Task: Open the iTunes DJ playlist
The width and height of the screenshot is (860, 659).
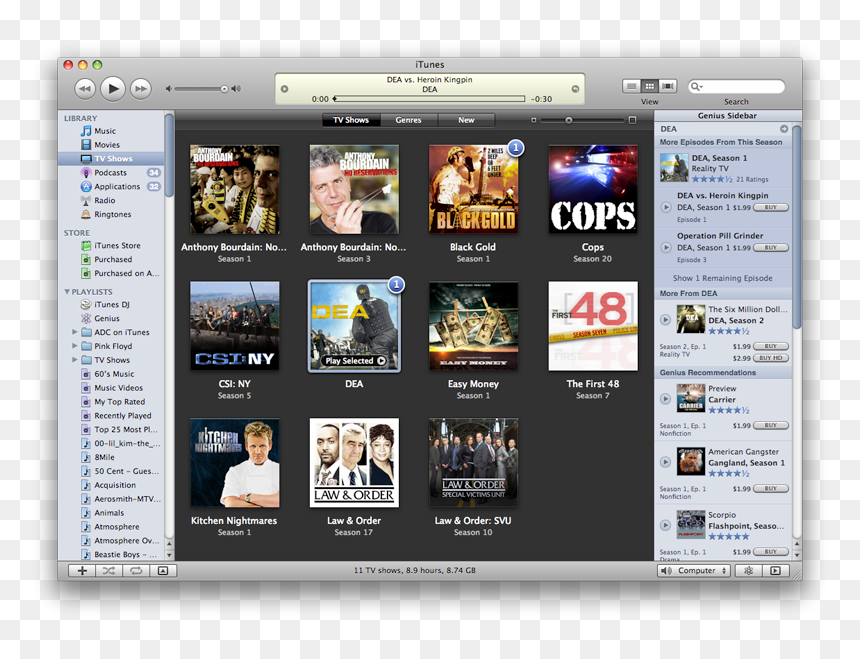Action: [111, 304]
